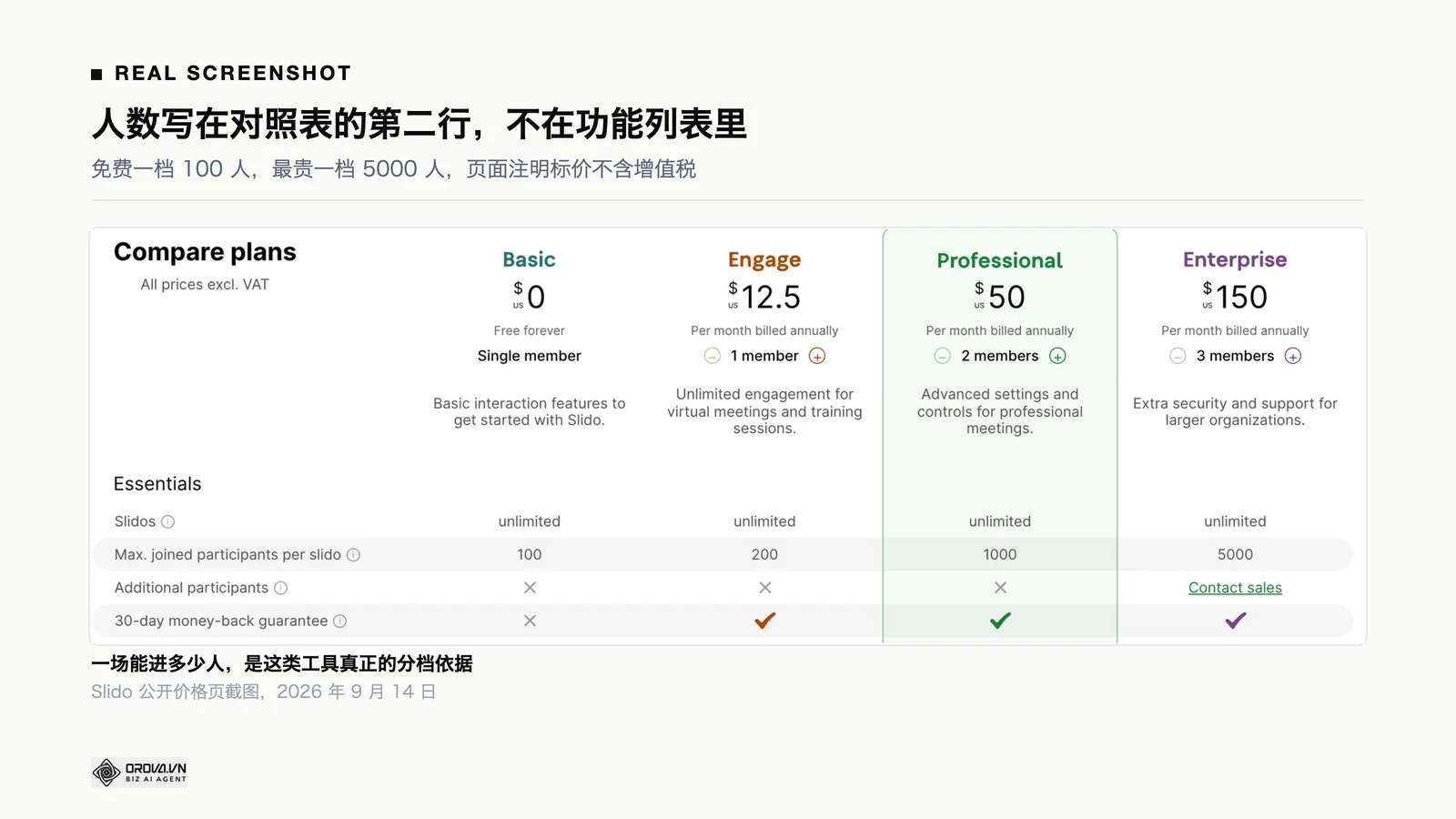Click 'Max. joined participants per slido' label
Image resolution: width=1456 pixels, height=819 pixels.
227,554
